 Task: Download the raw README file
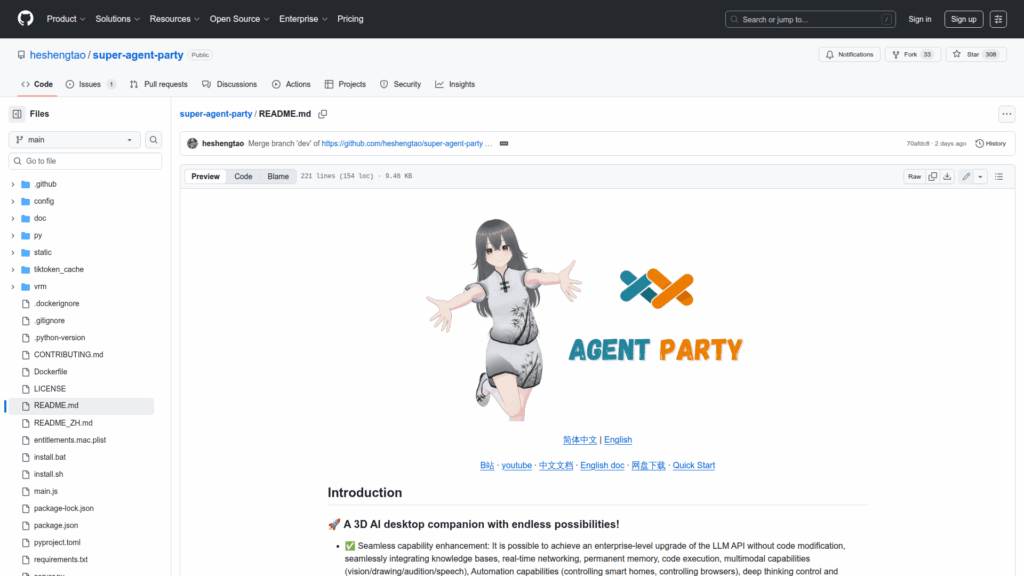tap(947, 176)
